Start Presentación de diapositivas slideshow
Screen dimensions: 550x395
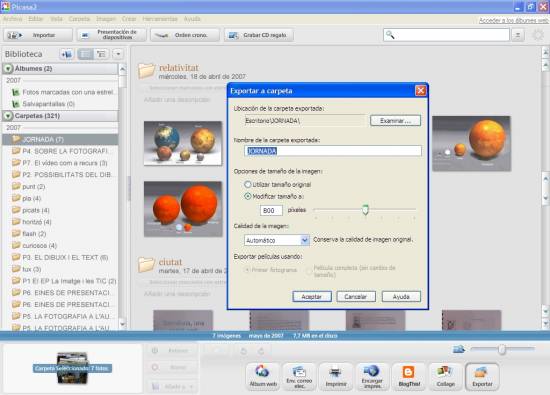(x=112, y=35)
